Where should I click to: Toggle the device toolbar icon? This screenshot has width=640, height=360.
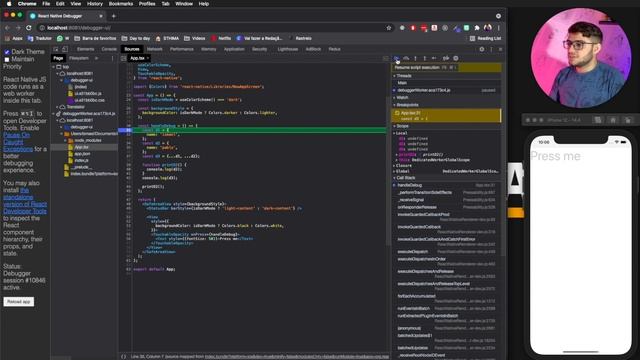(x=65, y=49)
